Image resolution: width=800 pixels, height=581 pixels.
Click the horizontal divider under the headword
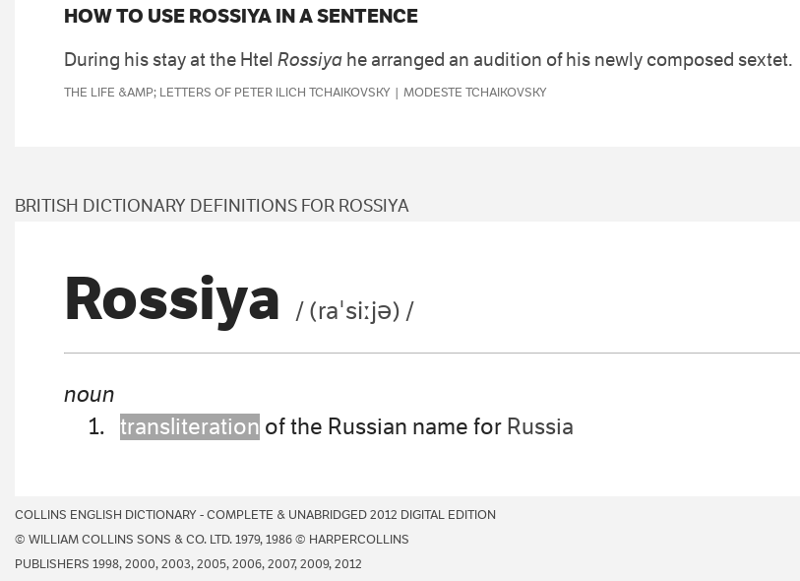pyautogui.click(x=432, y=352)
